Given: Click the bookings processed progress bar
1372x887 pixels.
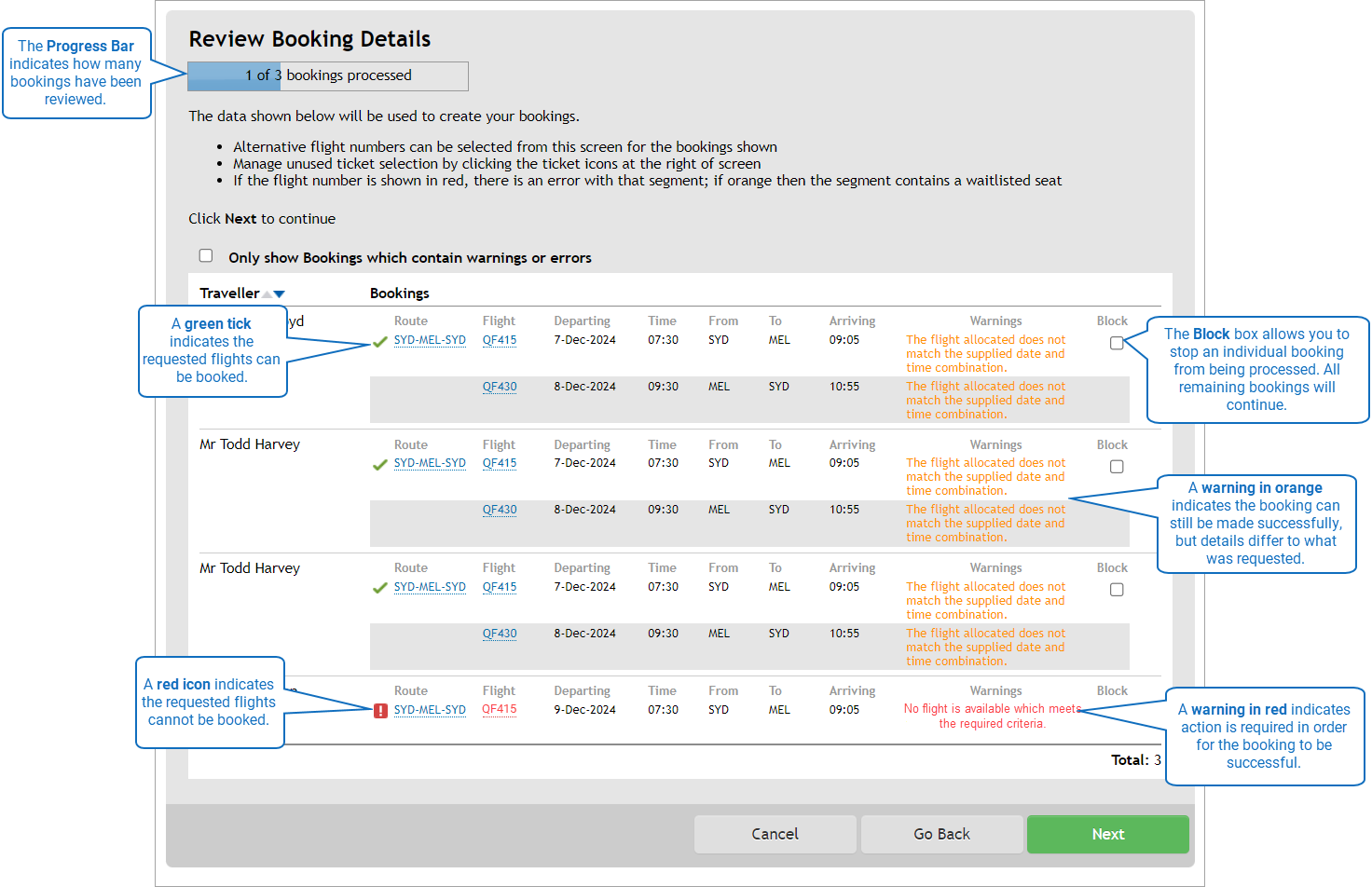Looking at the screenshot, I should (x=328, y=75).
